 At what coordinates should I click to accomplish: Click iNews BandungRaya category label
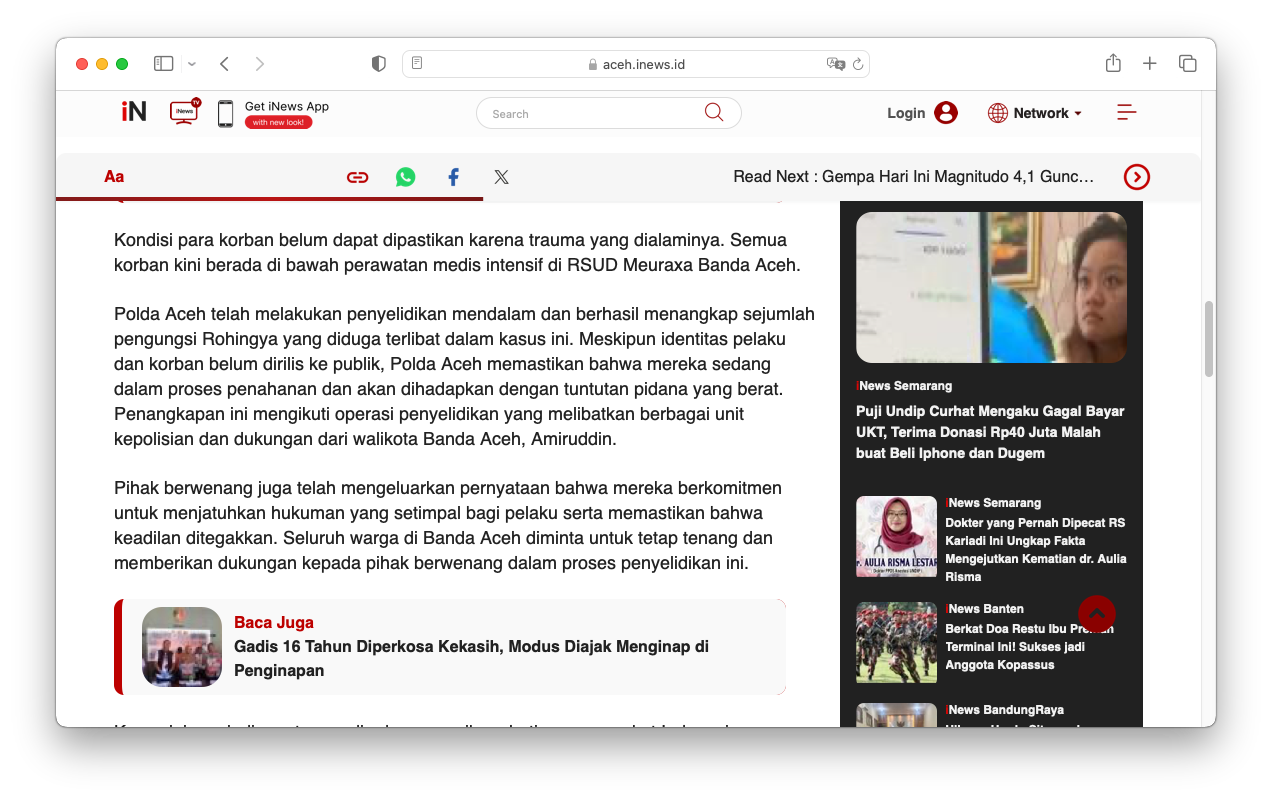pos(1004,710)
